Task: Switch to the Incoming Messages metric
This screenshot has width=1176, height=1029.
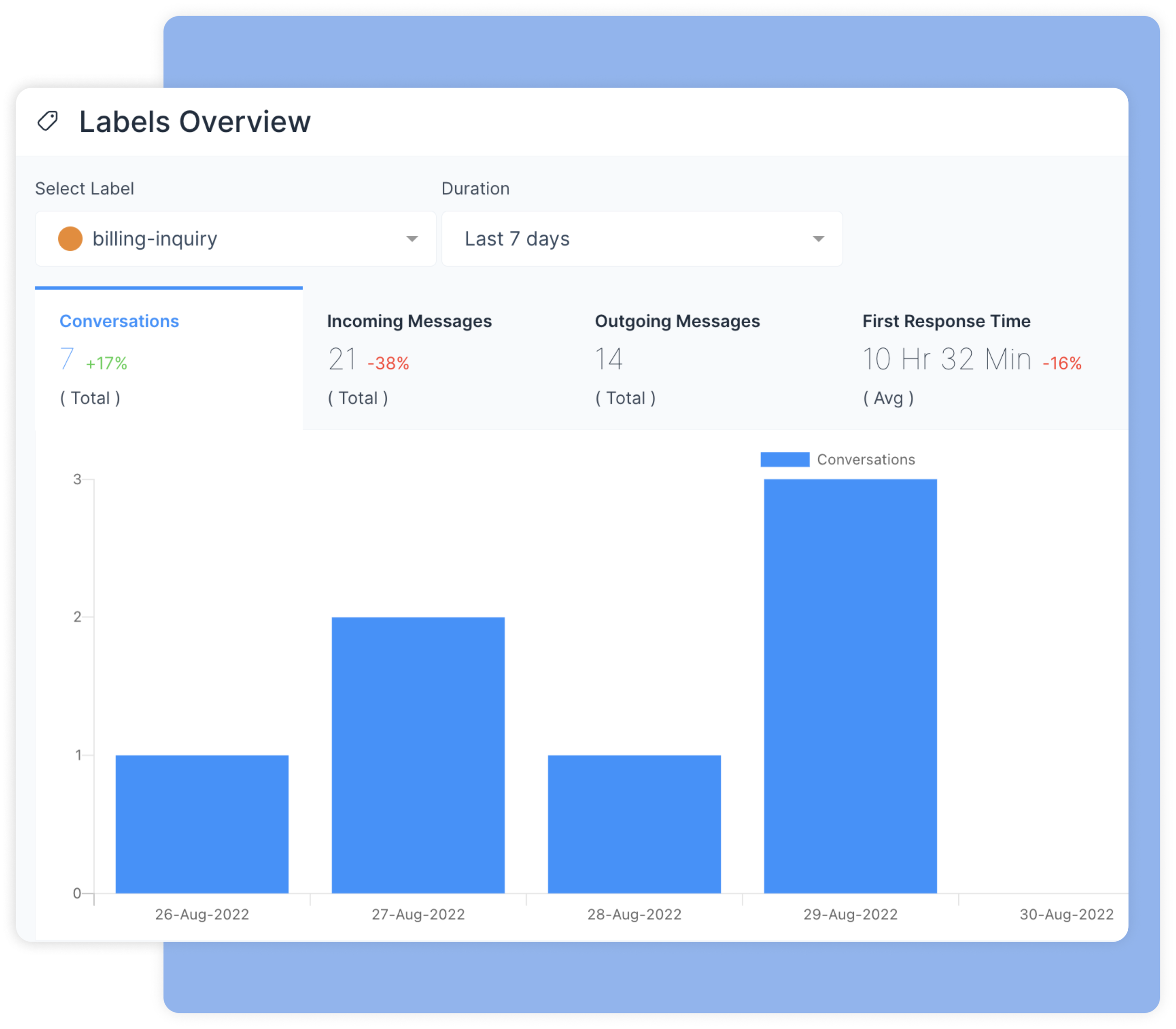Action: (409, 321)
